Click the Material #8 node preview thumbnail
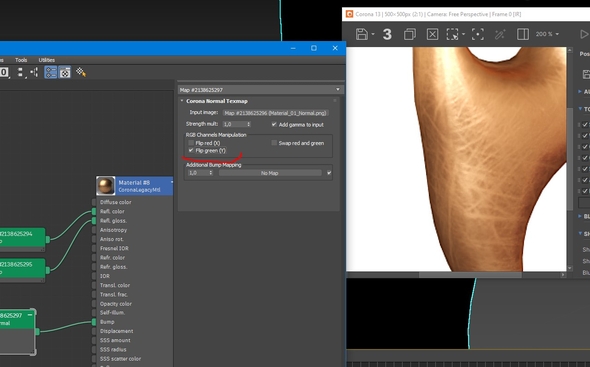The width and height of the screenshot is (590, 367). click(106, 186)
